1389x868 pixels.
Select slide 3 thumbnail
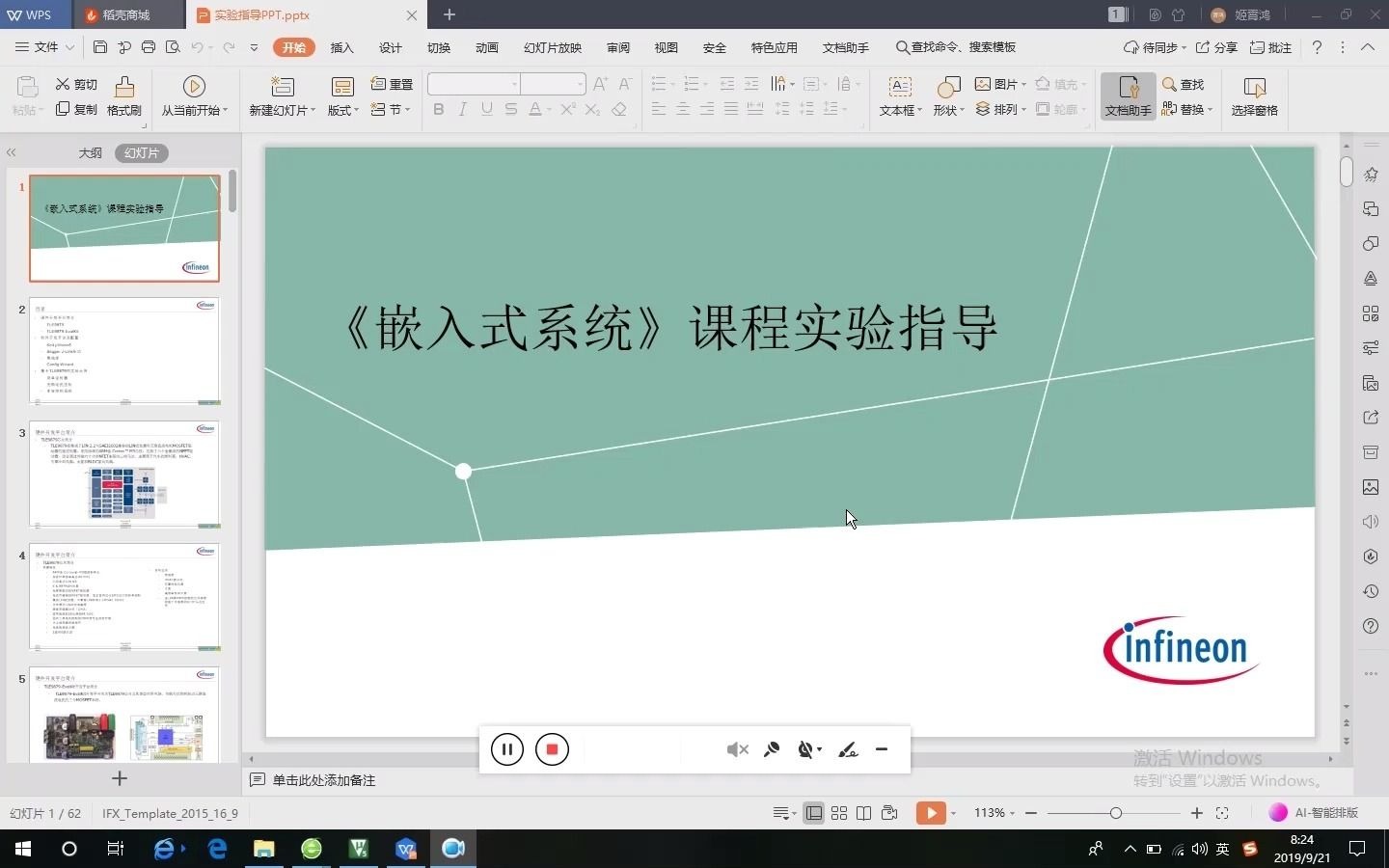124,474
